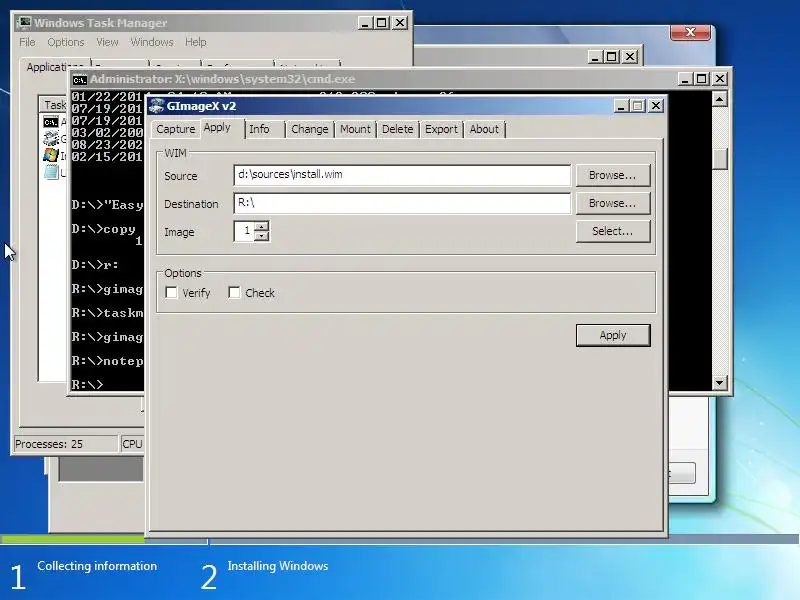Viewport: 800px width, 600px height.
Task: Select the Windows flag task icon in Task Manager
Action: [x=51, y=155]
